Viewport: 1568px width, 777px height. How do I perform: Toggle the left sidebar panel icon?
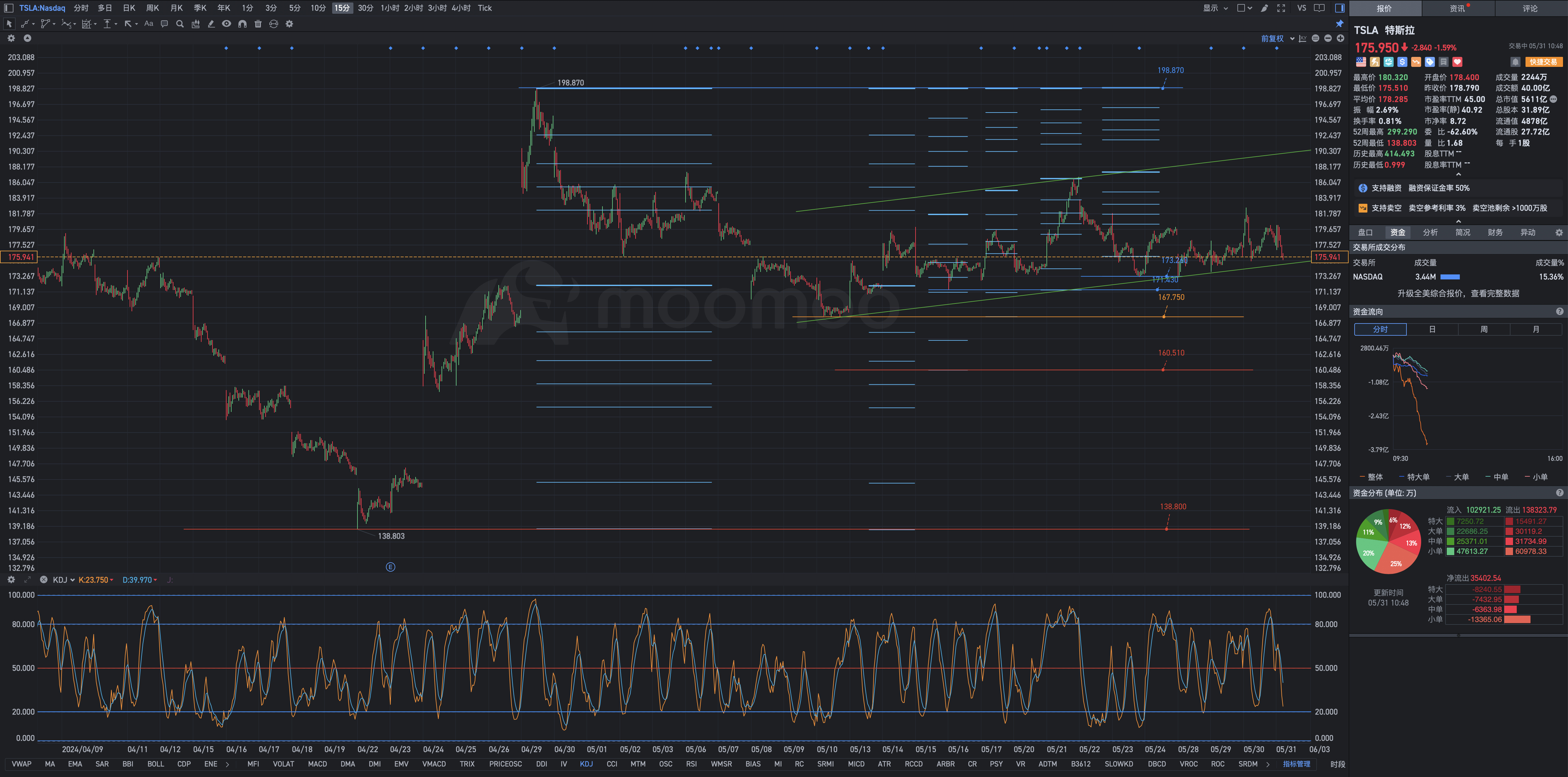tap(8, 8)
